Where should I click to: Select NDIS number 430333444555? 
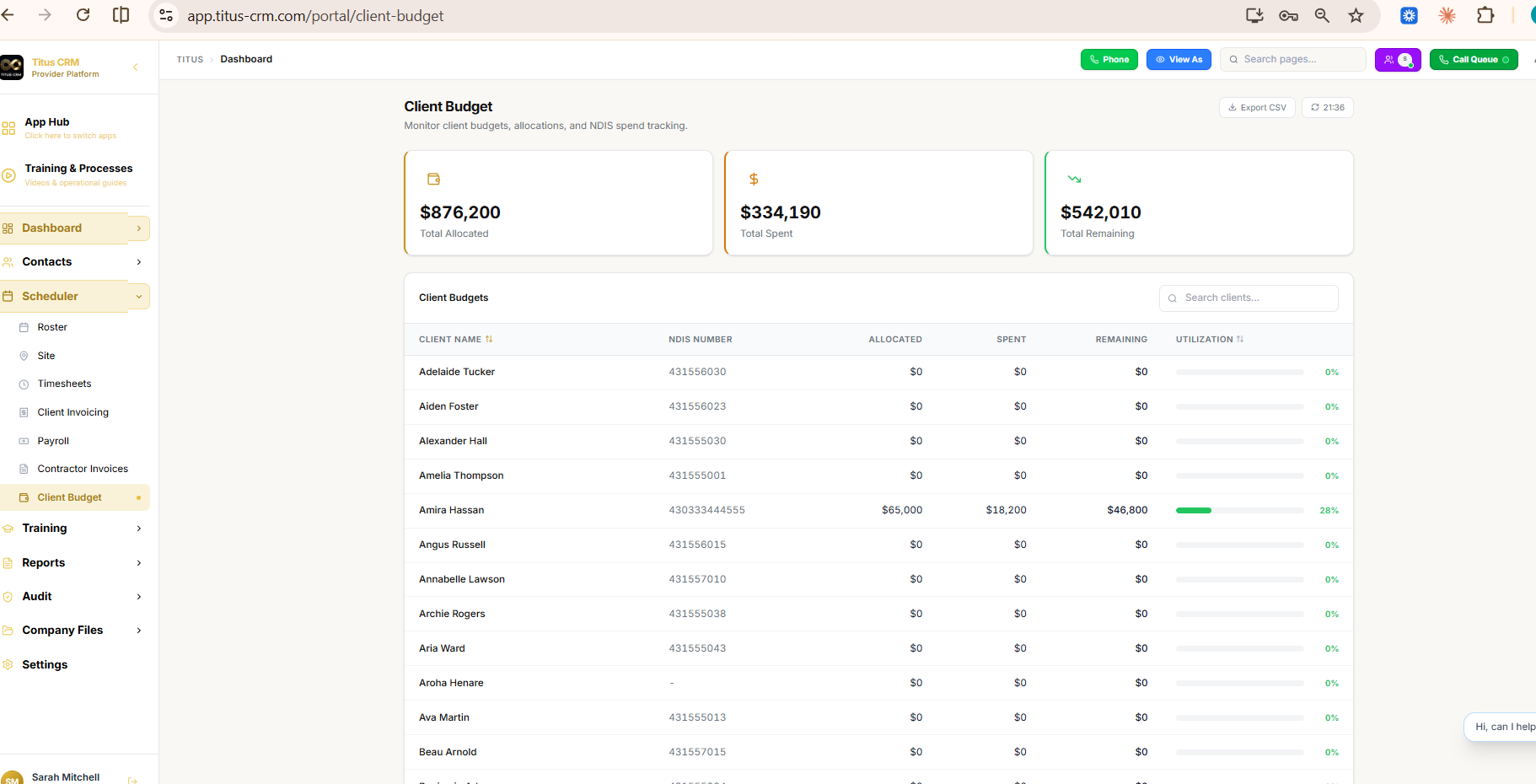(x=706, y=510)
